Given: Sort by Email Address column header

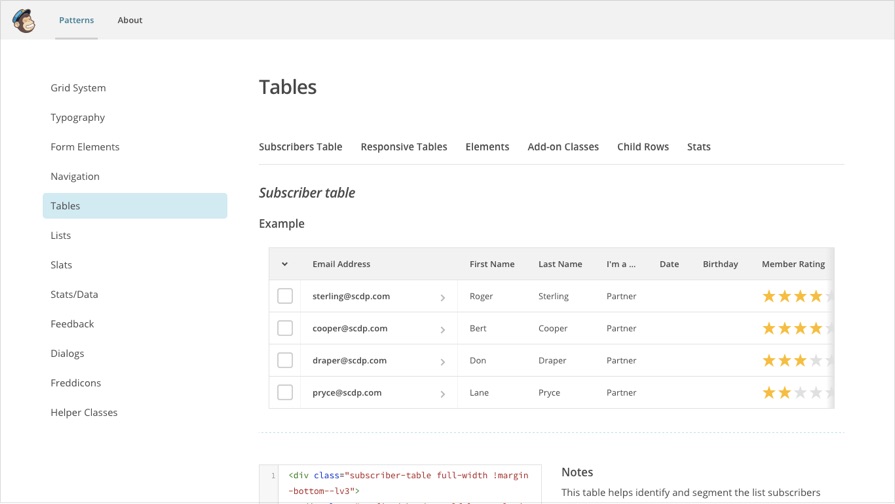Looking at the screenshot, I should (x=341, y=264).
